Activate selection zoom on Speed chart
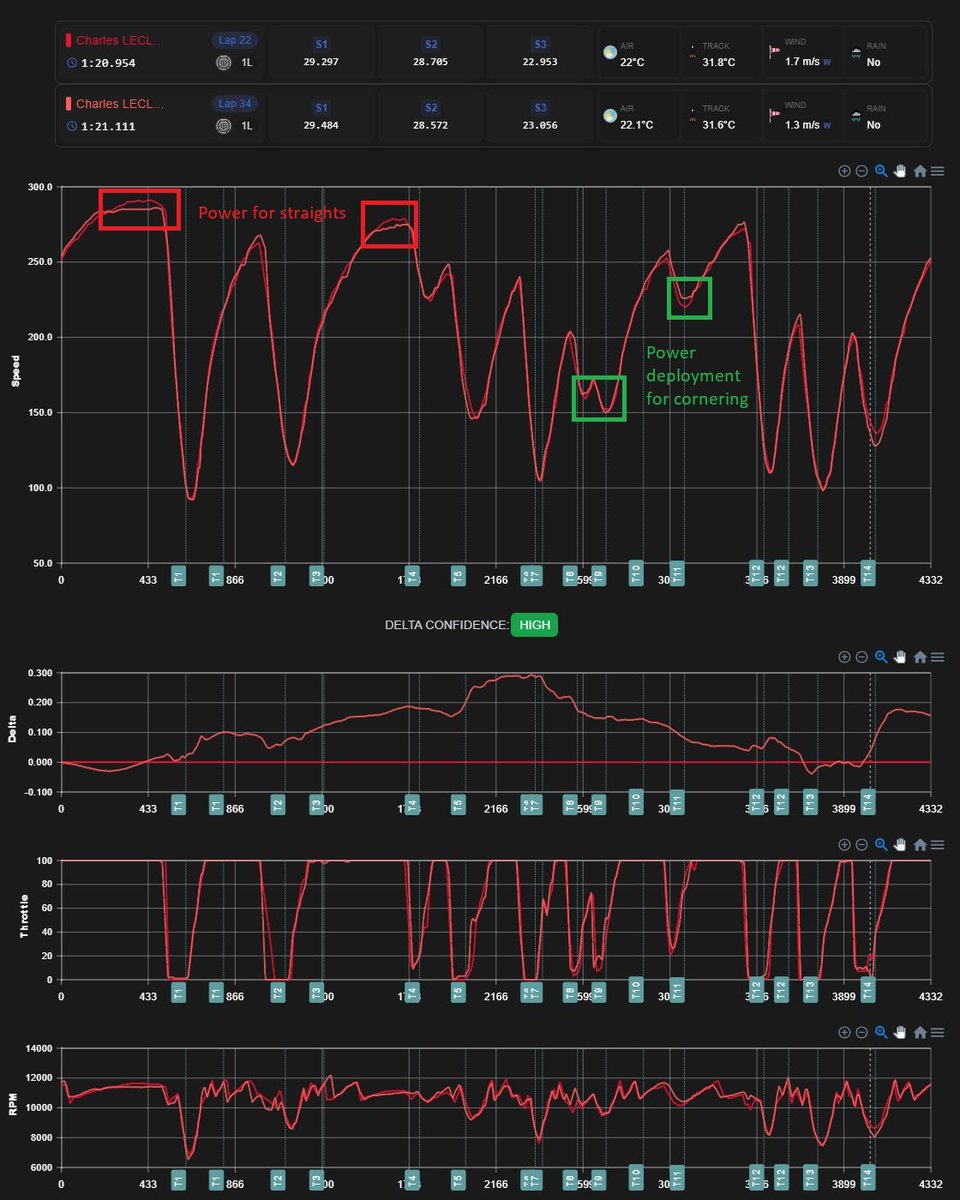Screen dimensions: 960x1200 click(881, 171)
